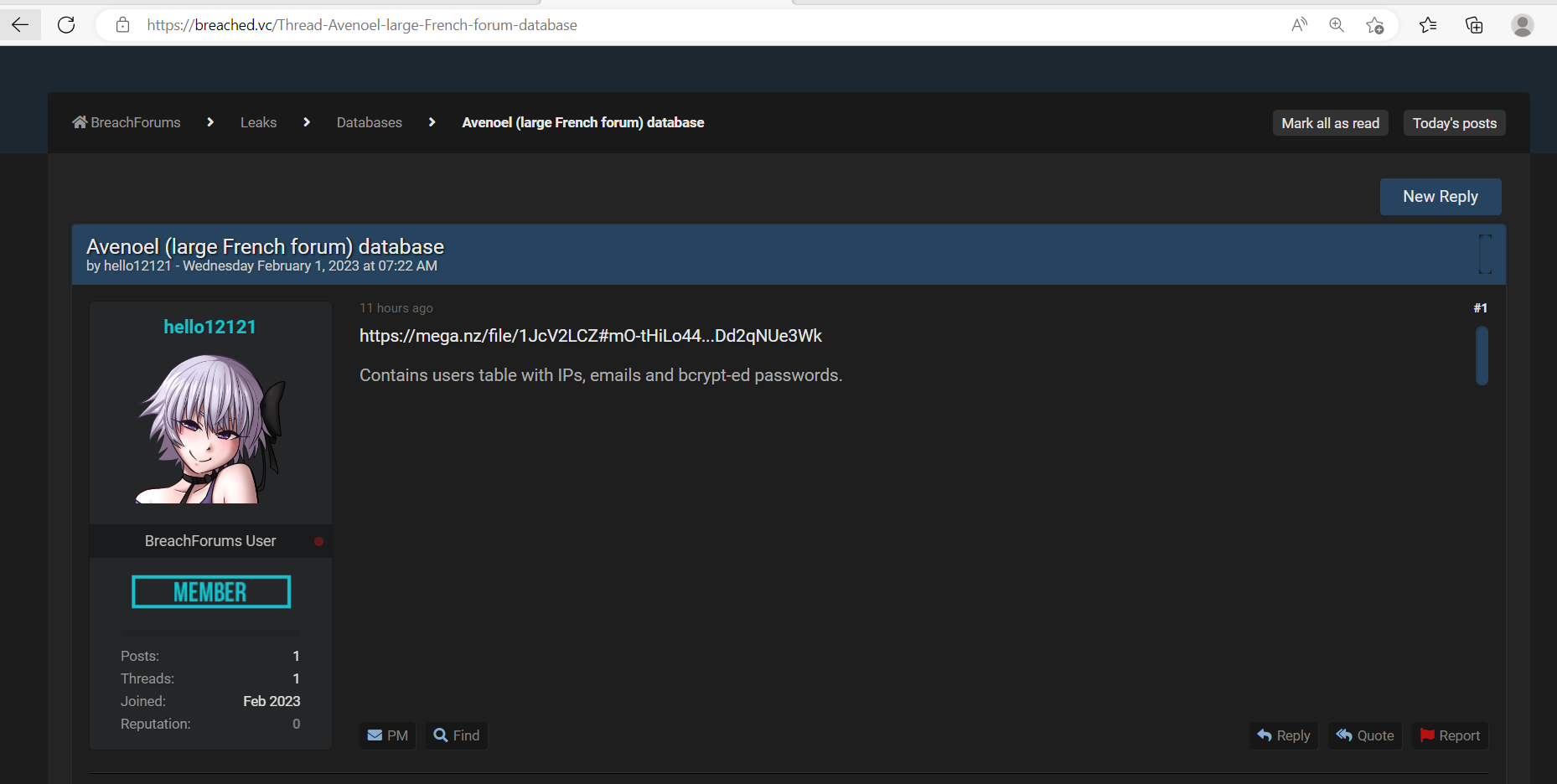Open the Collections icon
1557x784 pixels.
pos(1474,25)
